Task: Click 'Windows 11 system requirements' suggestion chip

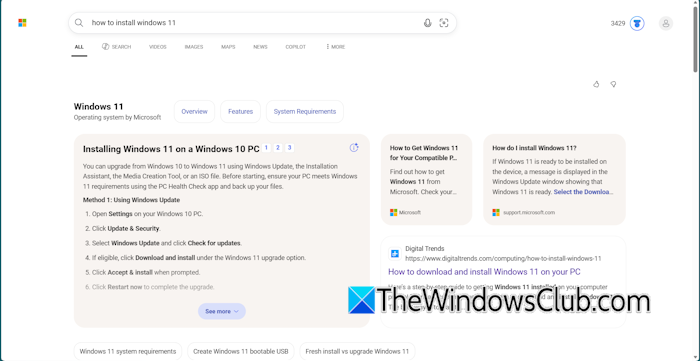Action: coord(128,351)
